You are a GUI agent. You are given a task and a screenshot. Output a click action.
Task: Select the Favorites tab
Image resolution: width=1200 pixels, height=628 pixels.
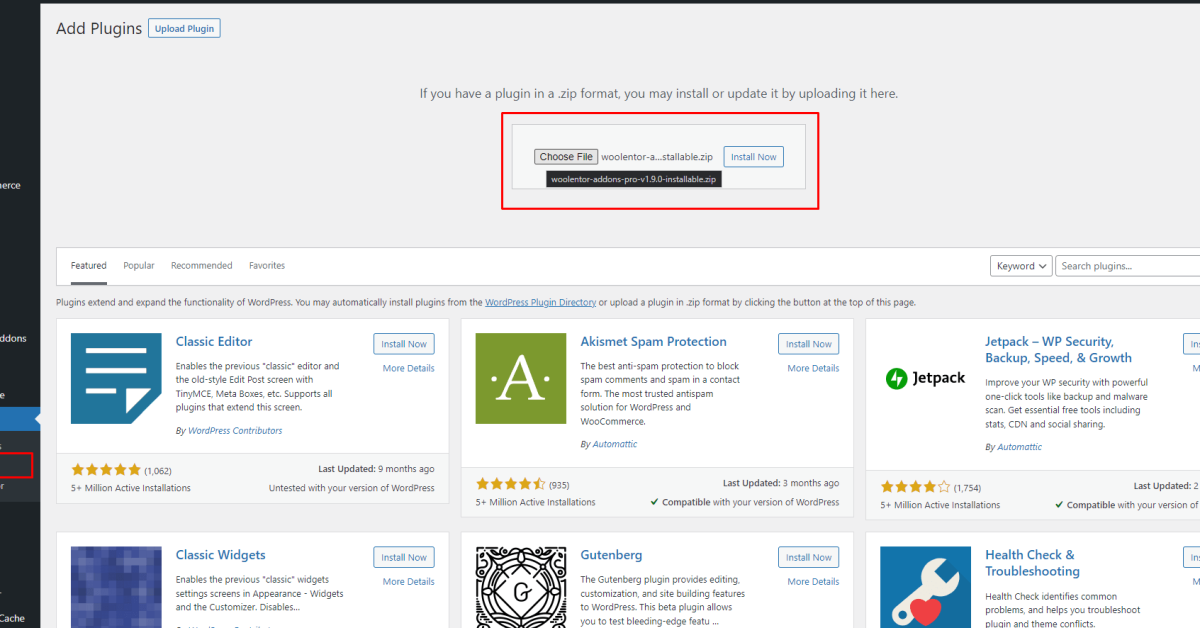point(267,265)
